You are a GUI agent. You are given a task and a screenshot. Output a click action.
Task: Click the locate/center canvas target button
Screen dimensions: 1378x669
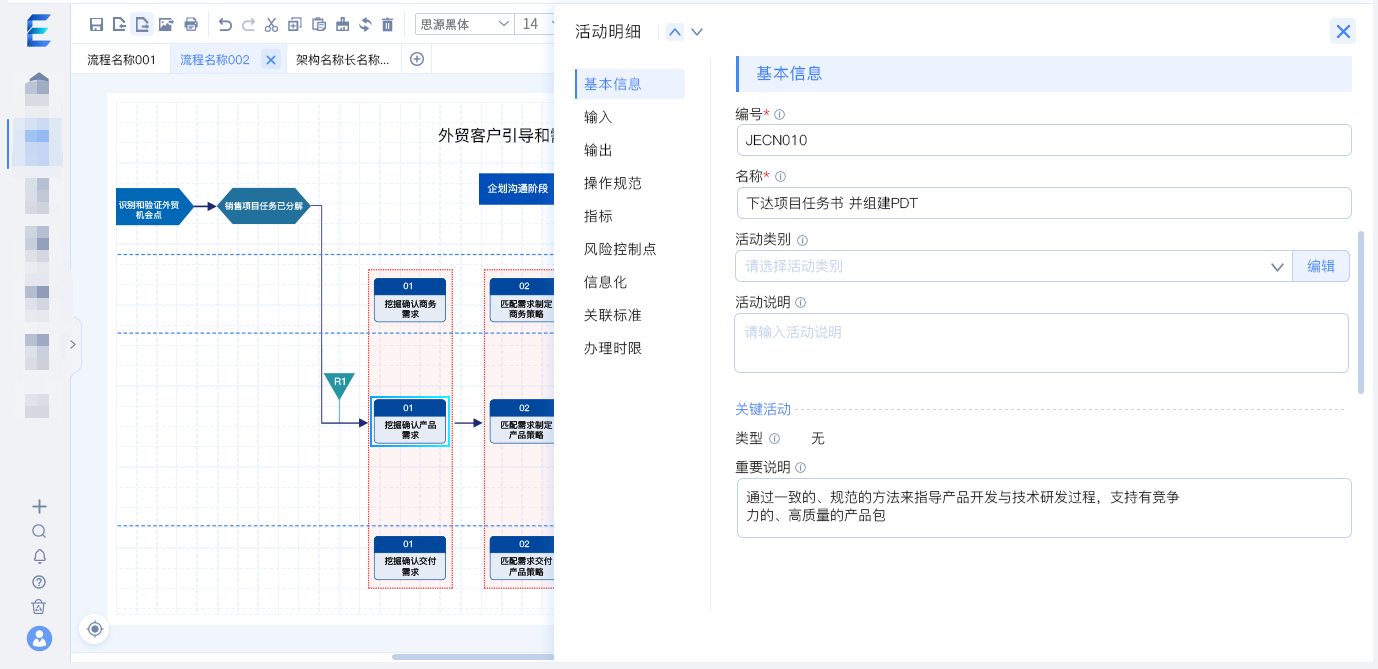[x=95, y=628]
